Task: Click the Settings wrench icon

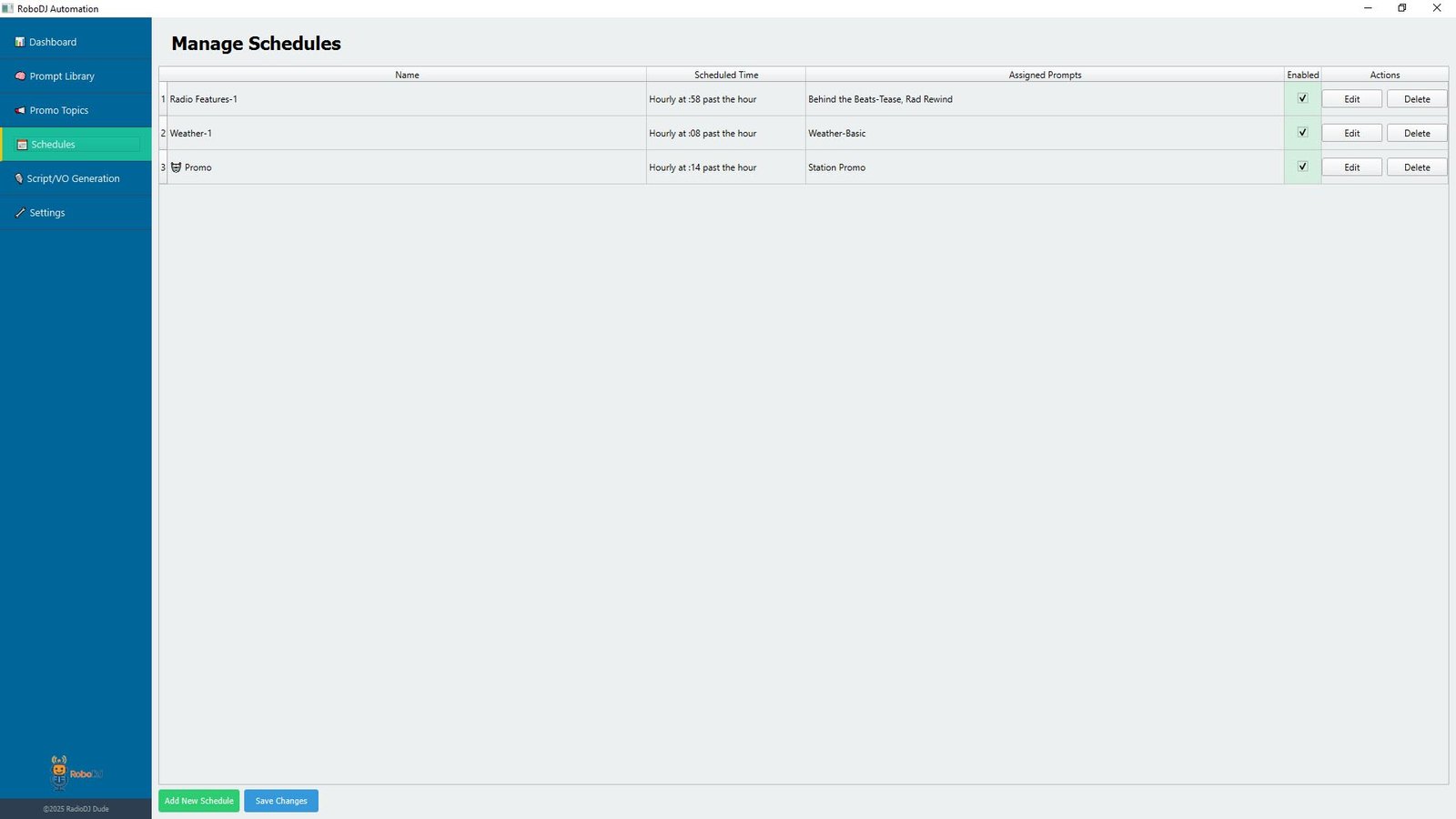Action: [x=20, y=213]
